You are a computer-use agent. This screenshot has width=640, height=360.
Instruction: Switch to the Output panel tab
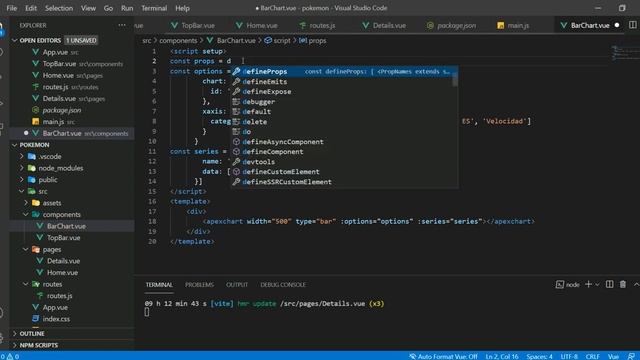237,285
